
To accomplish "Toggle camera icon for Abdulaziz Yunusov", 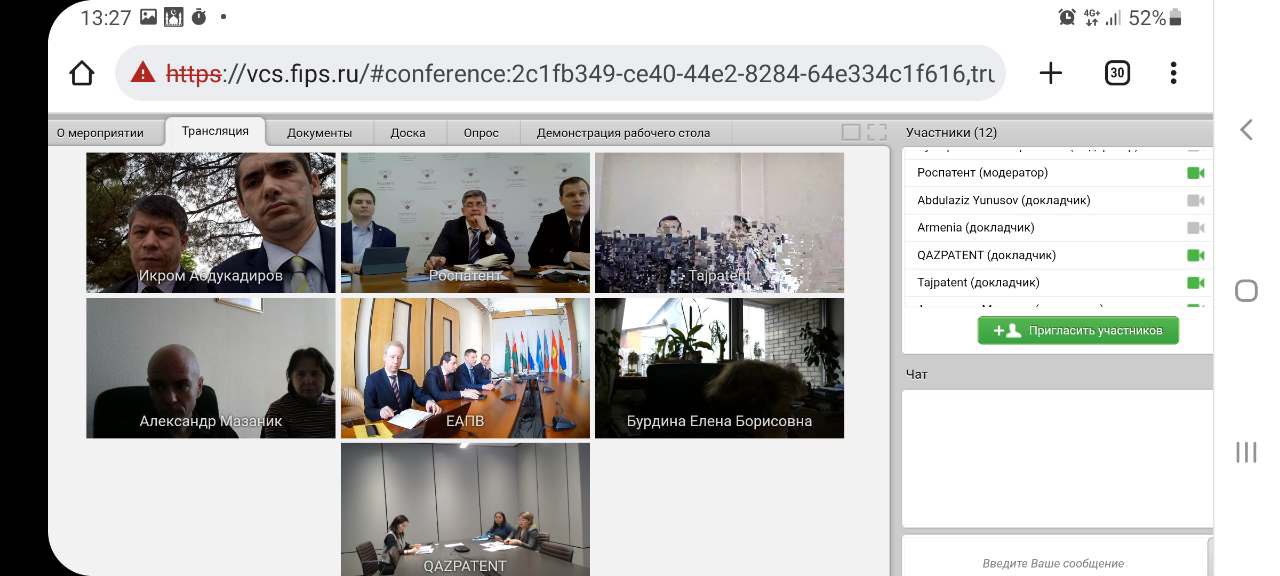I will (x=1195, y=200).
